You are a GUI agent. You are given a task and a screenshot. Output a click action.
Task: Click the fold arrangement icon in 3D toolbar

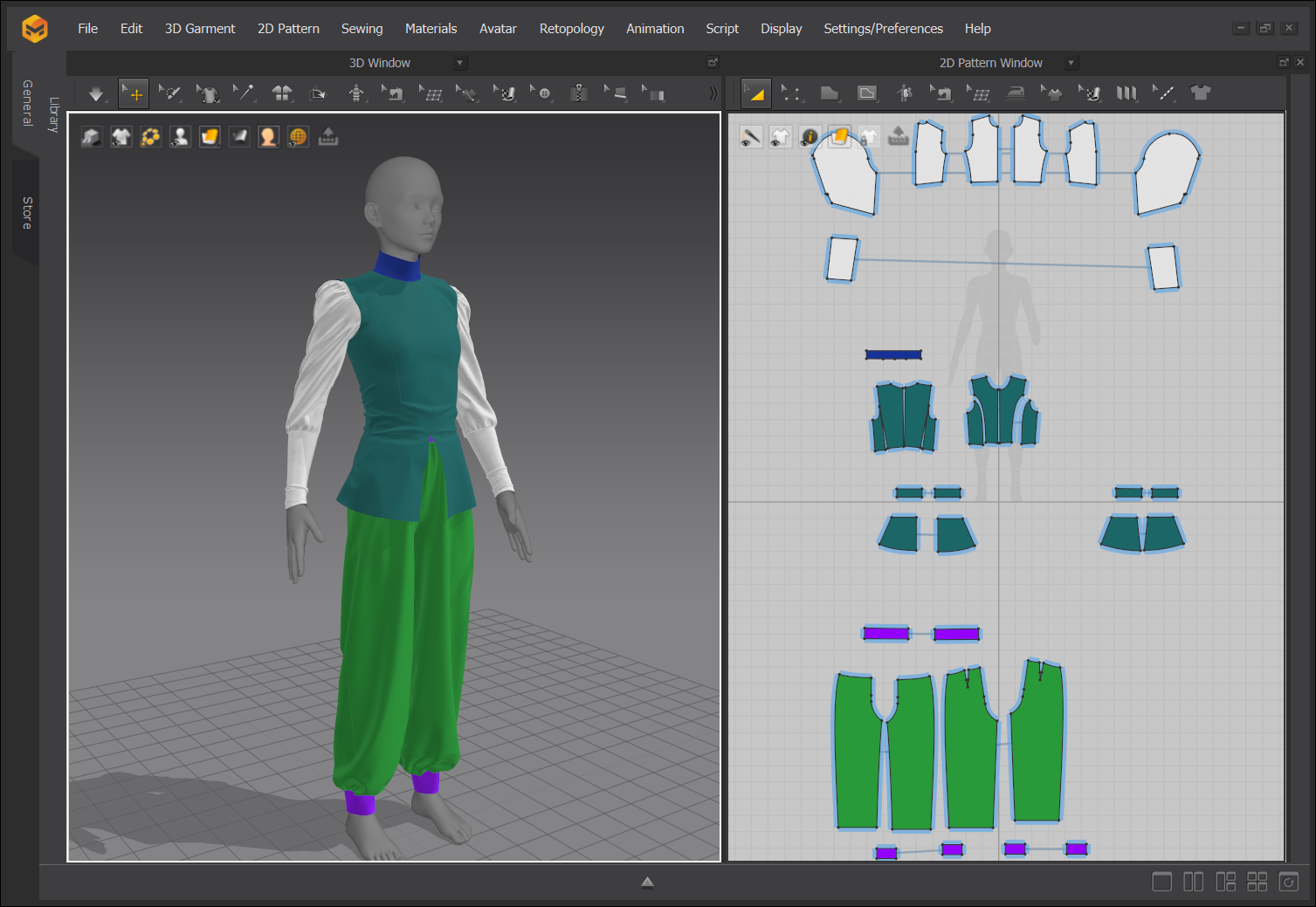click(318, 93)
